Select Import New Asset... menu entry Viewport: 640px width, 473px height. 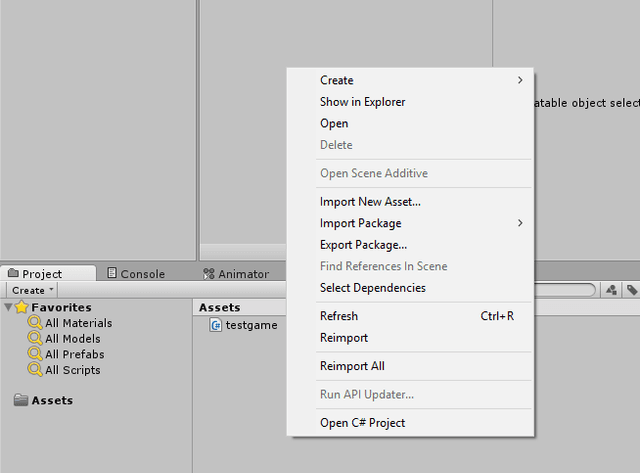click(x=370, y=202)
